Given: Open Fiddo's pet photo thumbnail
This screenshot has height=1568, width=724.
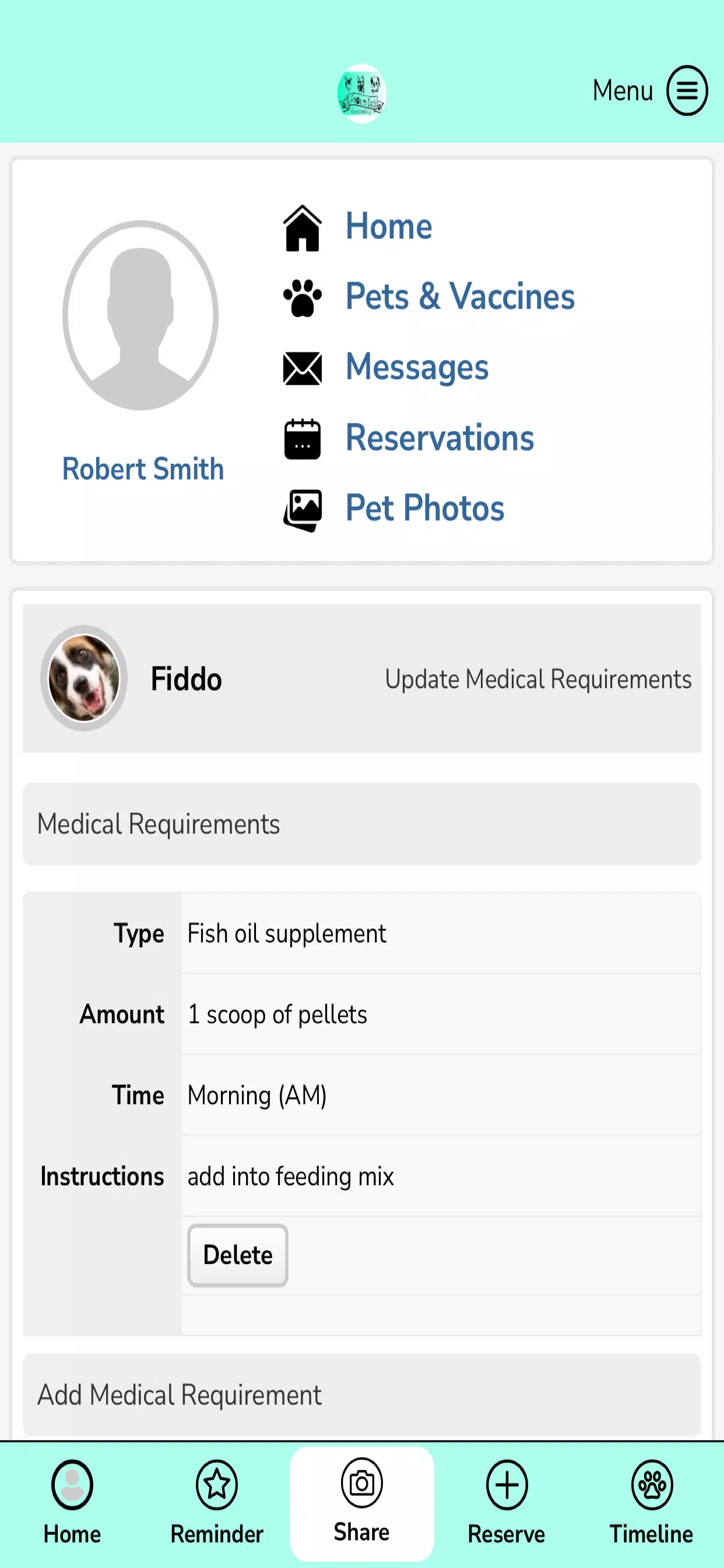Looking at the screenshot, I should click(x=84, y=678).
